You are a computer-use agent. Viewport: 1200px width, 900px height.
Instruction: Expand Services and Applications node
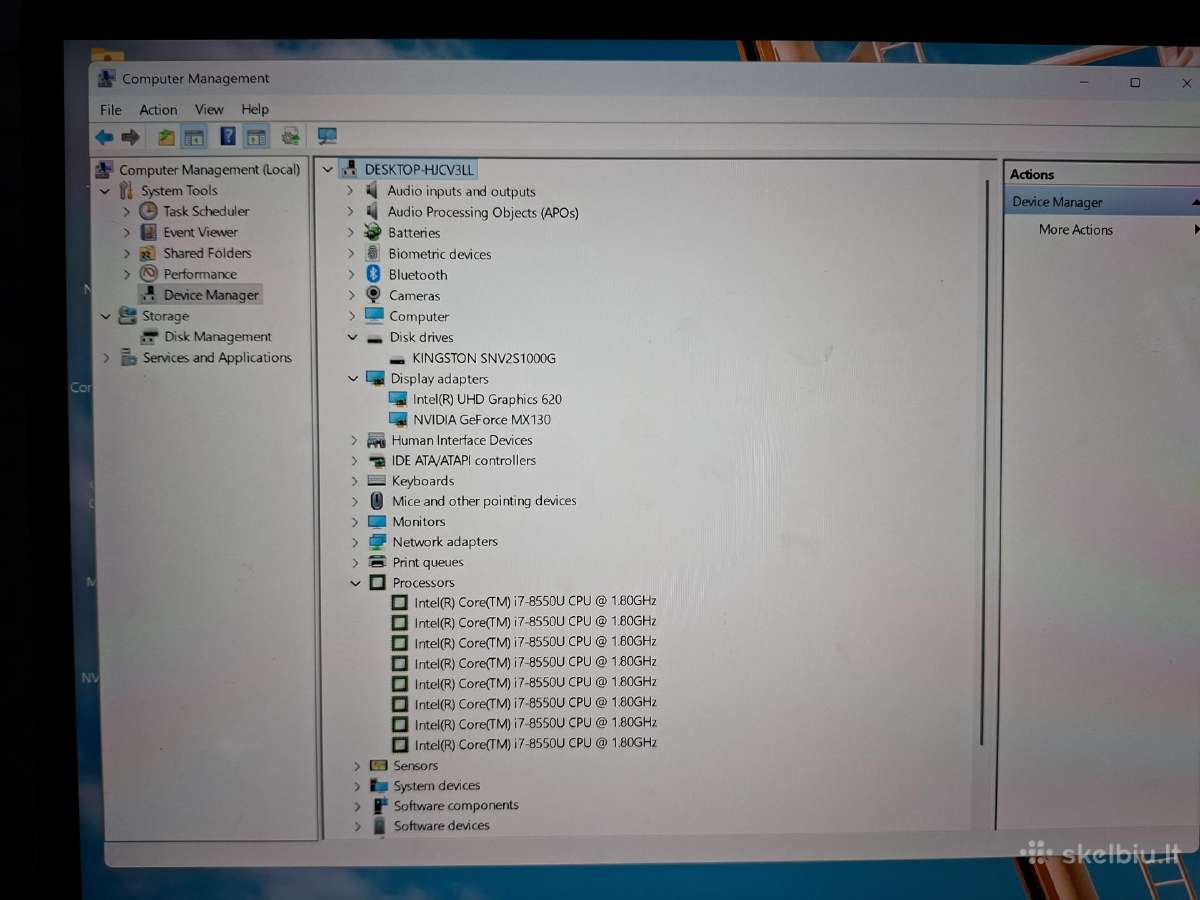point(106,358)
